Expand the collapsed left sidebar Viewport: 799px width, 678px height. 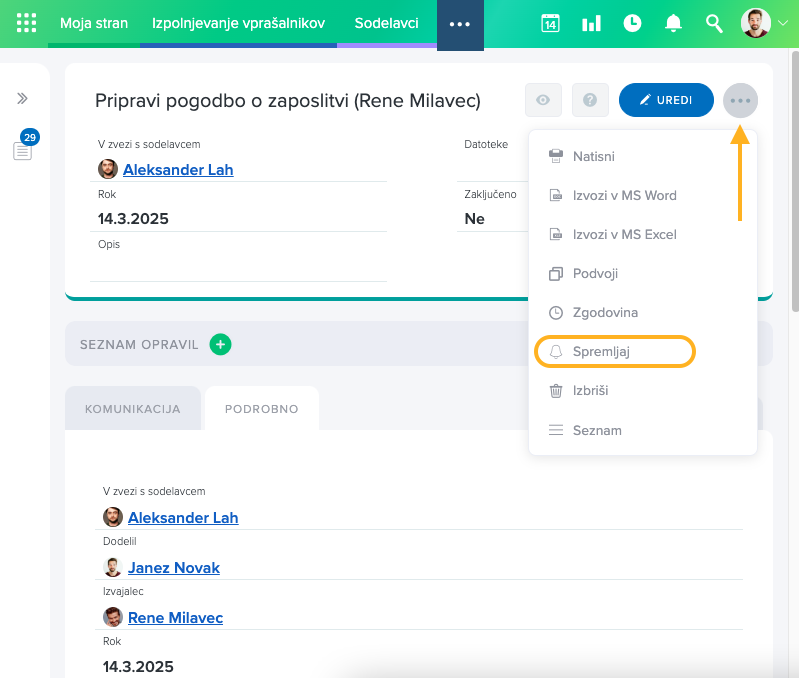(x=22, y=98)
